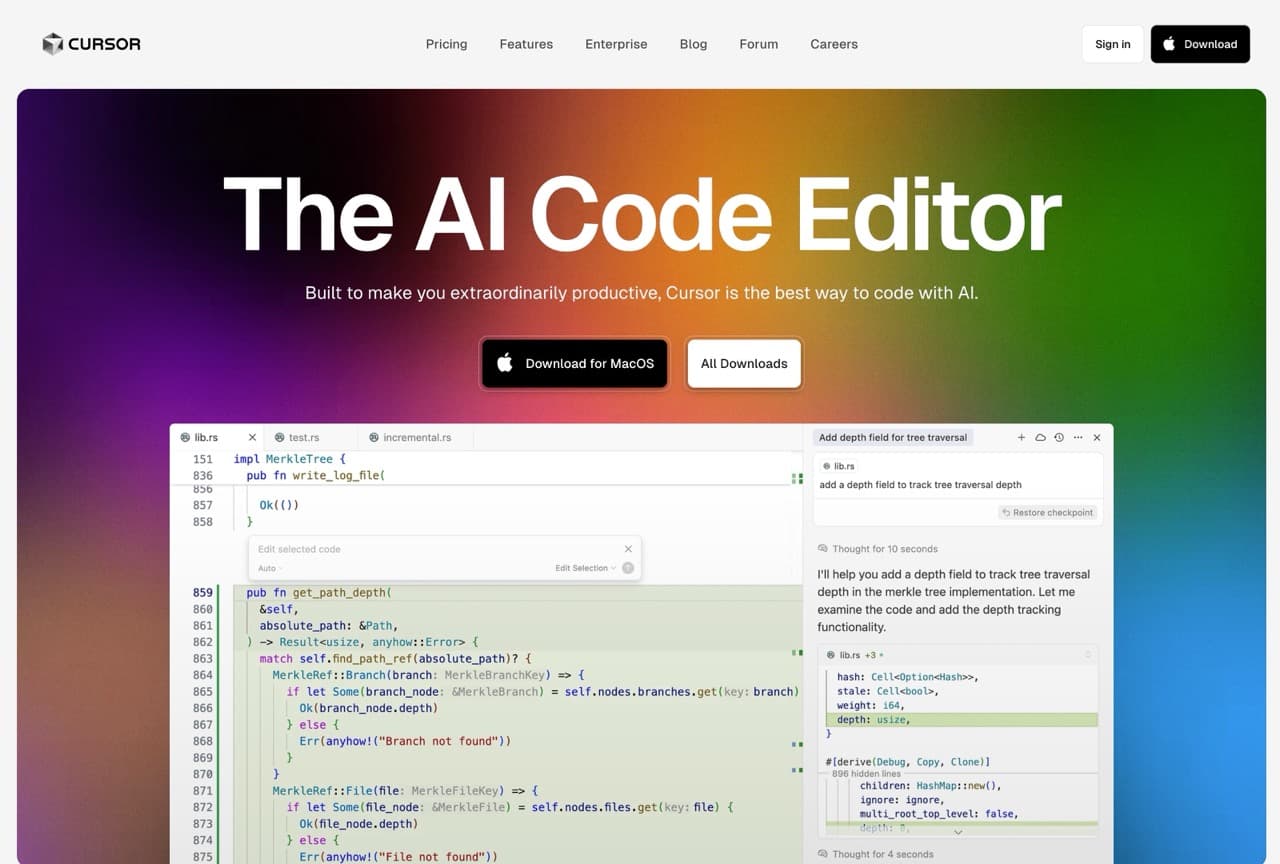Click line number 859 in gutter
Screen dimensions: 1280x864
pos(202,593)
